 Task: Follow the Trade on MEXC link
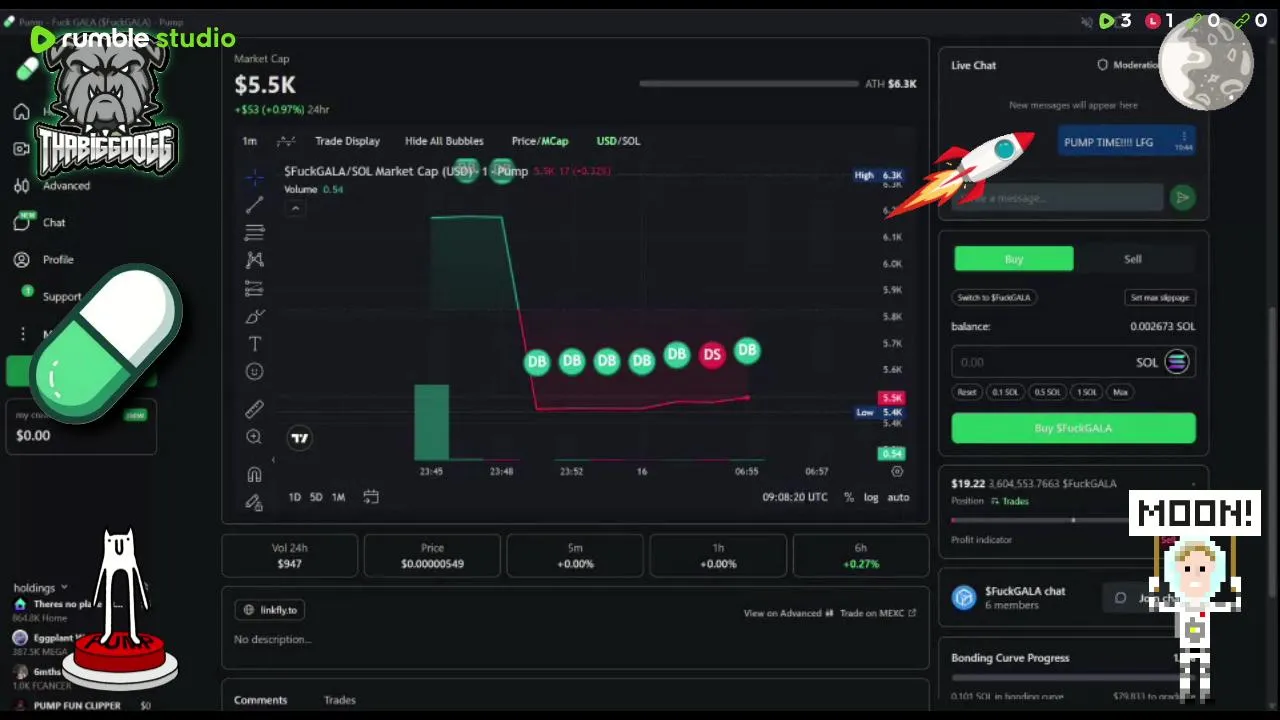pyautogui.click(x=877, y=613)
